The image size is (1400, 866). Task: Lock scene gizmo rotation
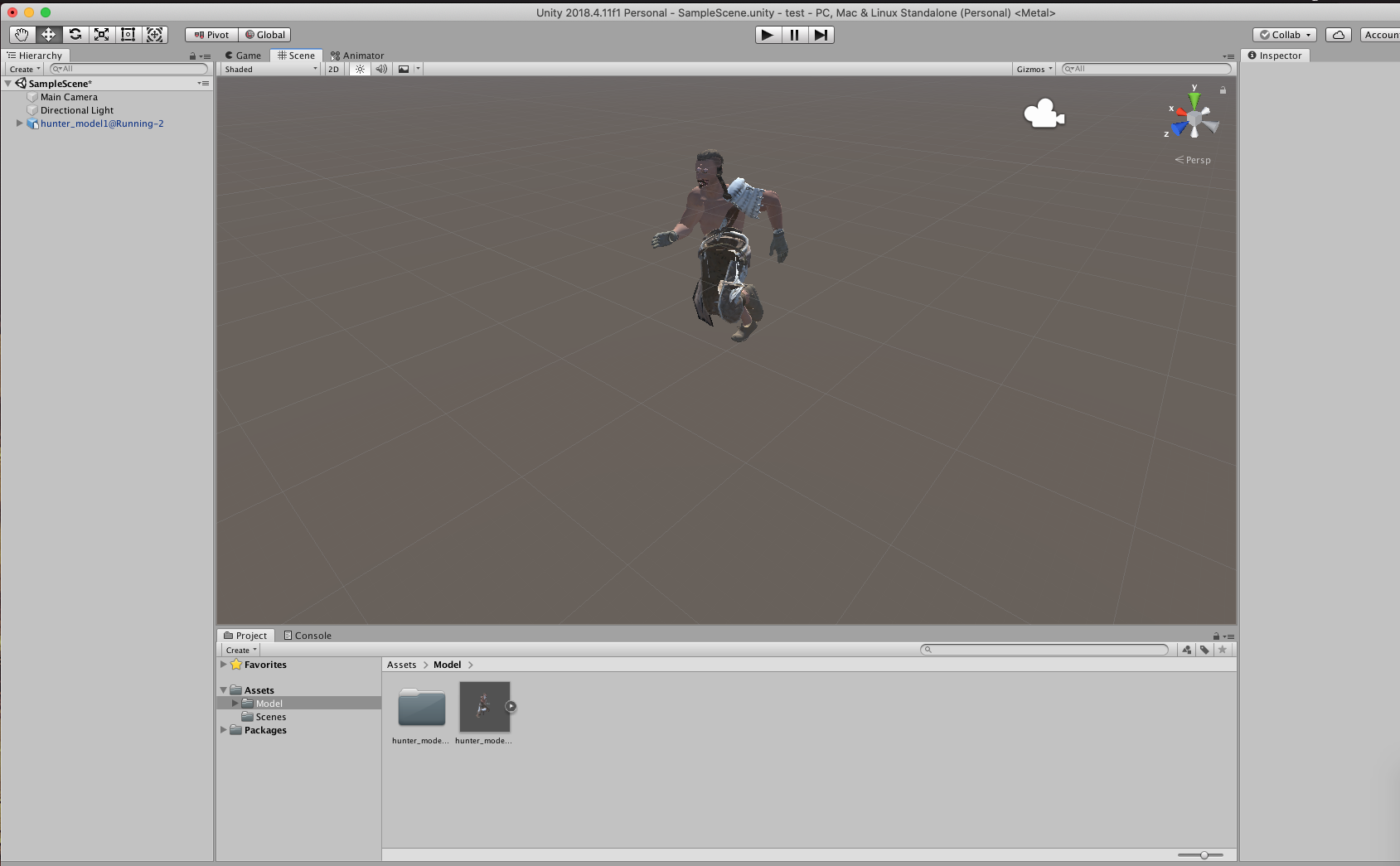(x=1223, y=90)
